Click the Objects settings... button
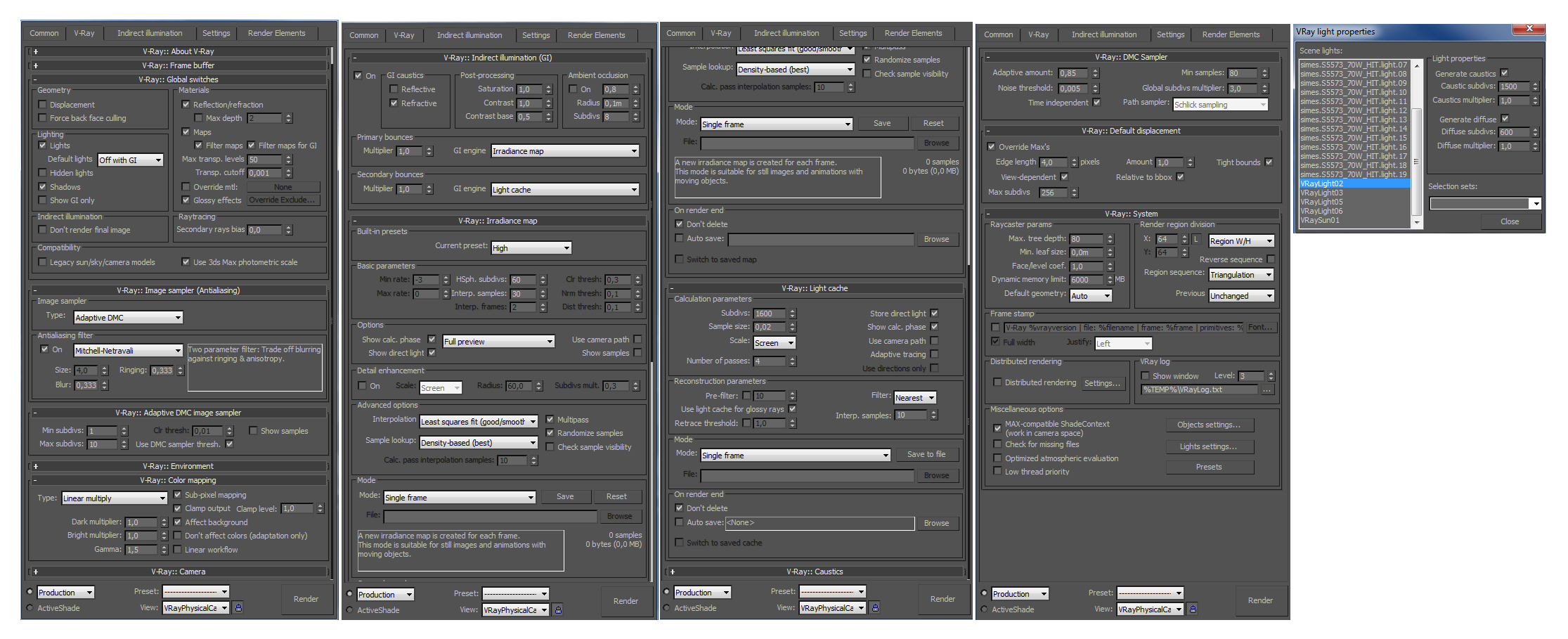Screen dimensions: 1568x639 tap(1209, 425)
